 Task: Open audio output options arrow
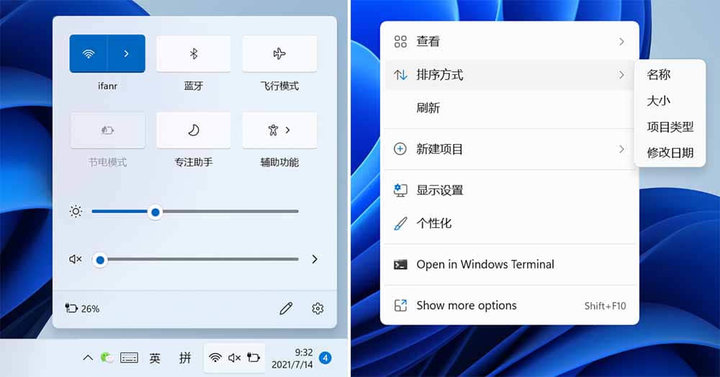click(315, 259)
